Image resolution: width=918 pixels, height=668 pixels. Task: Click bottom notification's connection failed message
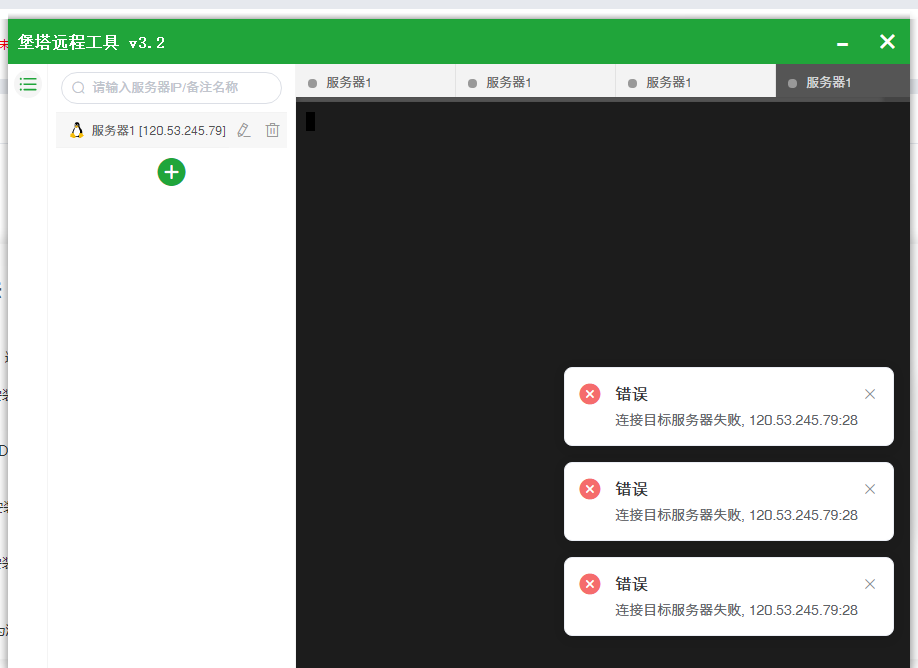pyautogui.click(x=736, y=610)
